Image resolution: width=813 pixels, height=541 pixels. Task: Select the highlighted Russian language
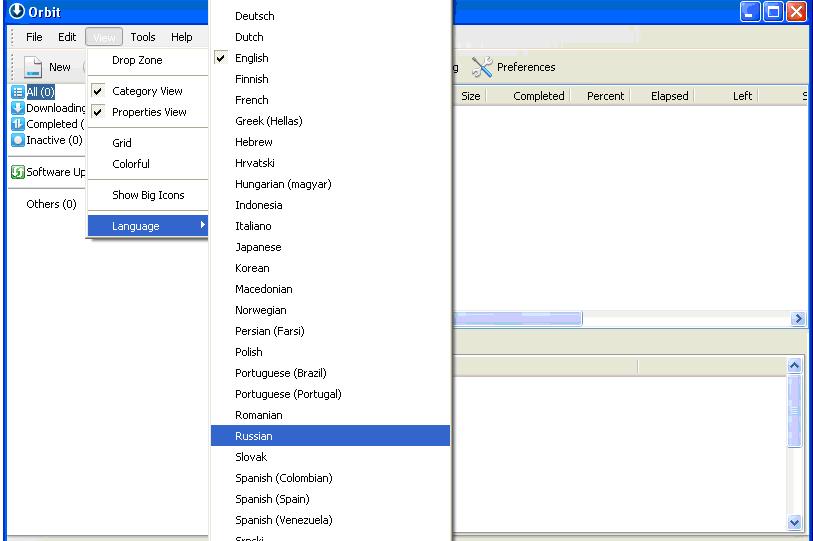(x=330, y=436)
